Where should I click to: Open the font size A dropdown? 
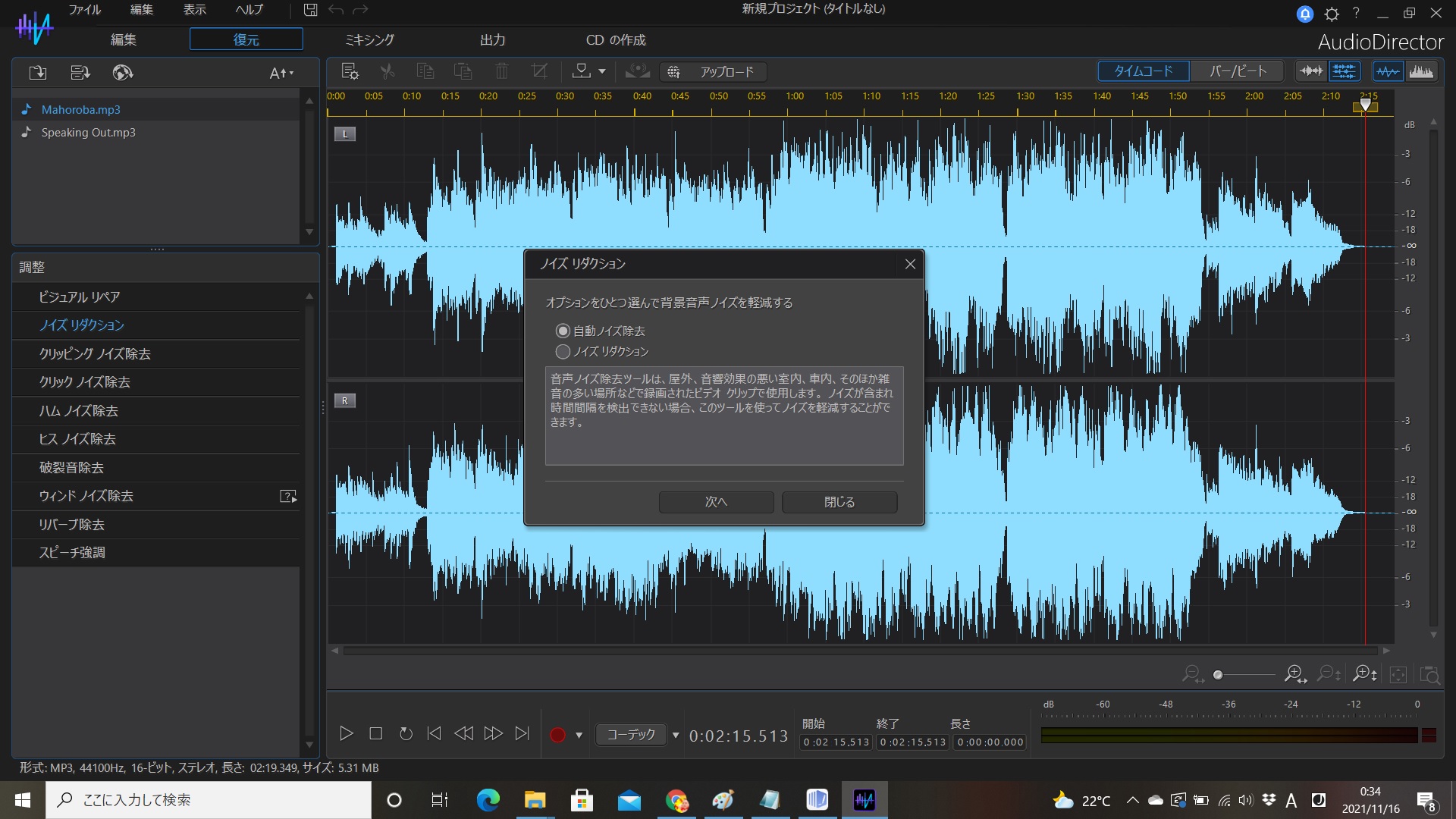coord(281,73)
